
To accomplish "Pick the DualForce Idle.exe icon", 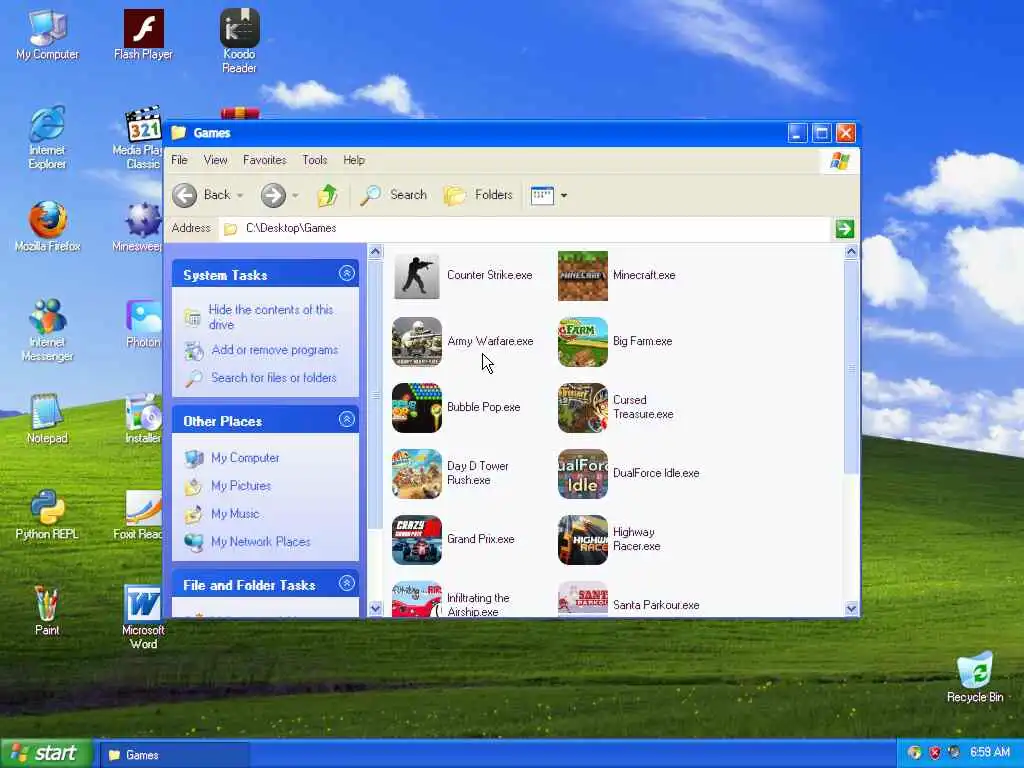I will coord(583,474).
